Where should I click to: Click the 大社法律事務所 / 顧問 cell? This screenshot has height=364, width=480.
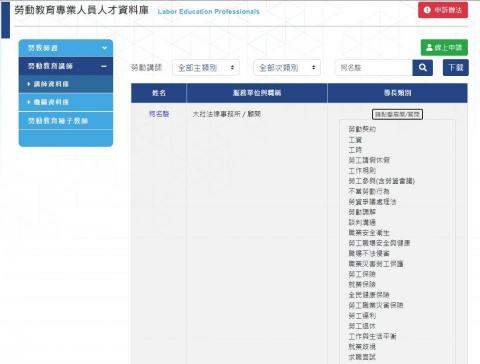coord(227,114)
